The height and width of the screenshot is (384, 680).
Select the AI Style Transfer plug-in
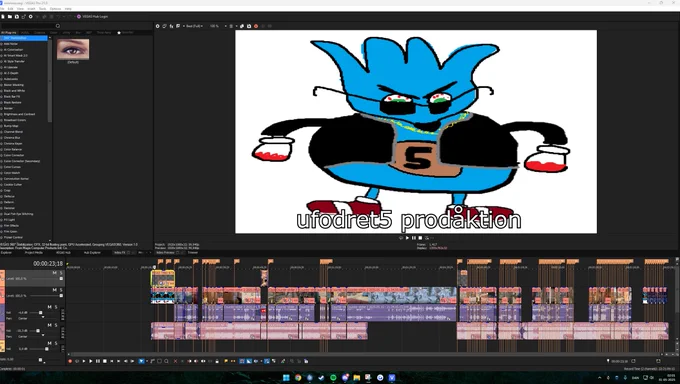coord(14,62)
